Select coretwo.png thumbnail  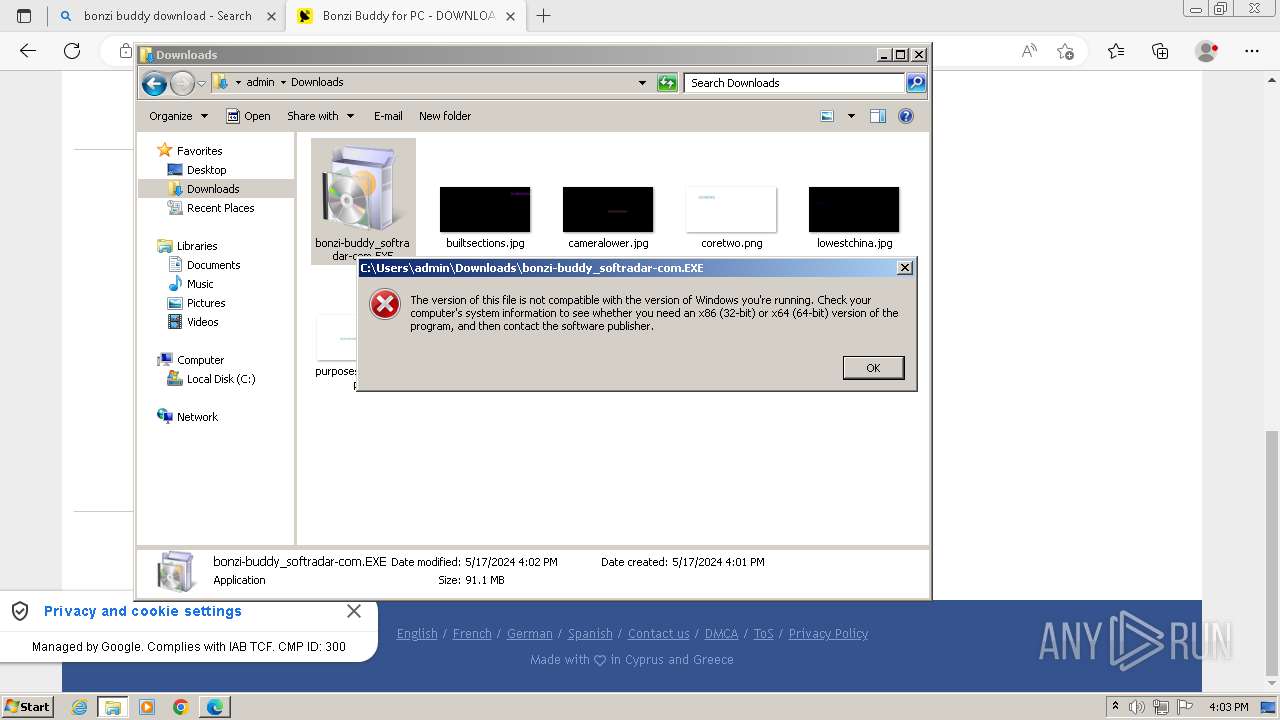[731, 210]
